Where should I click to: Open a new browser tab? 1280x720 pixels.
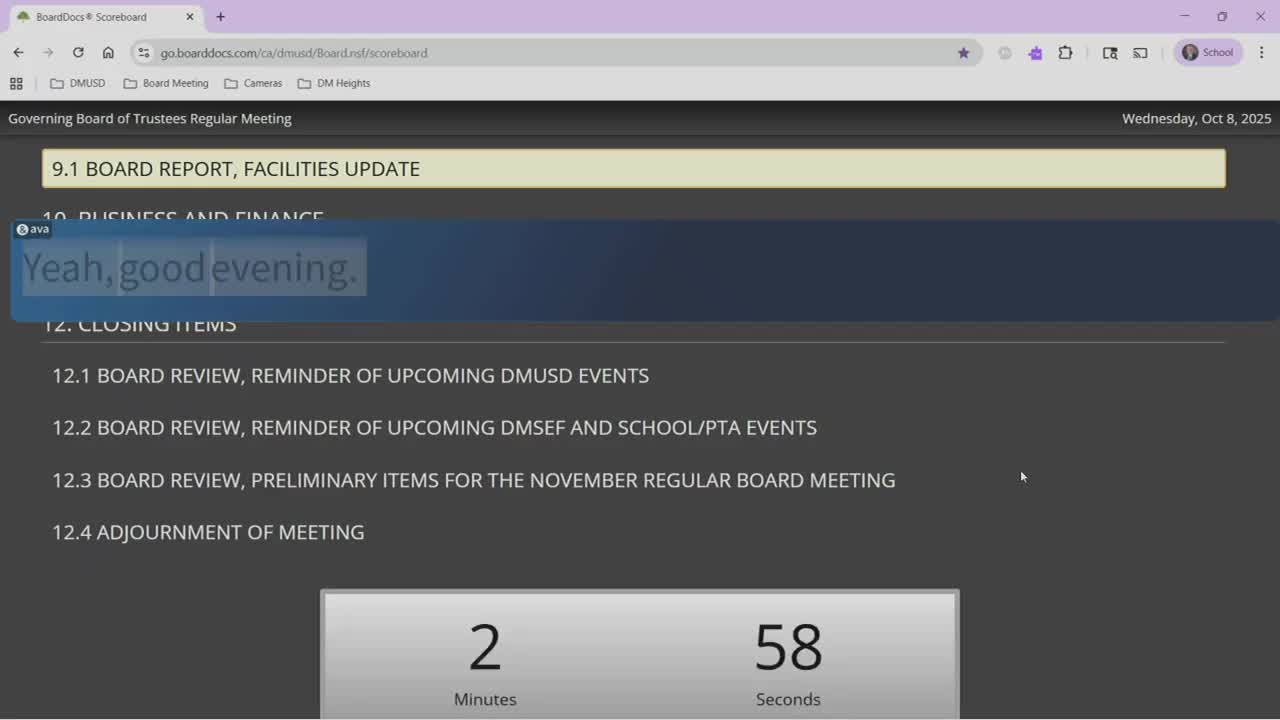tap(220, 17)
